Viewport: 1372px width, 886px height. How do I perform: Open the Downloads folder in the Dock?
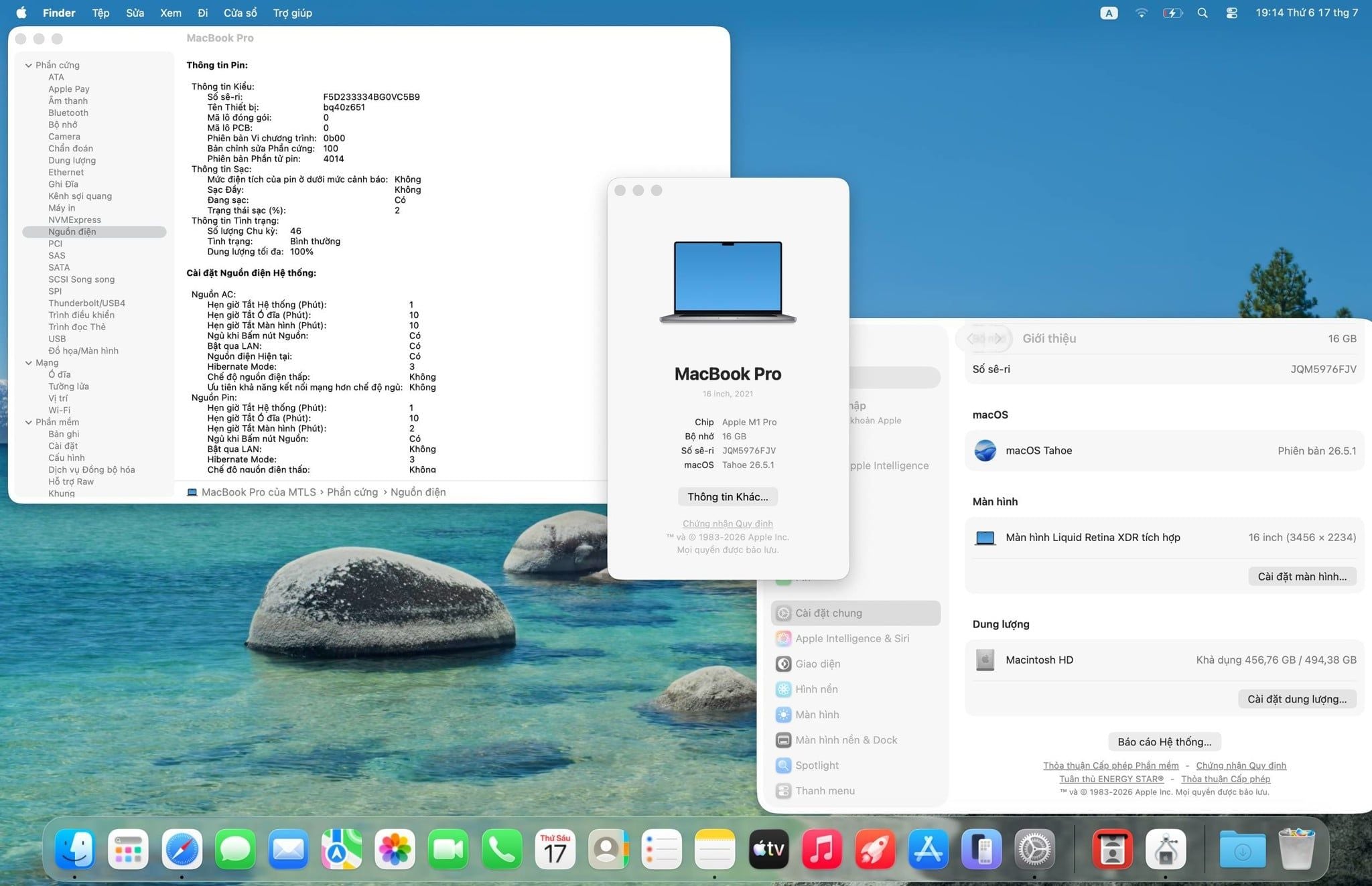coord(1243,849)
